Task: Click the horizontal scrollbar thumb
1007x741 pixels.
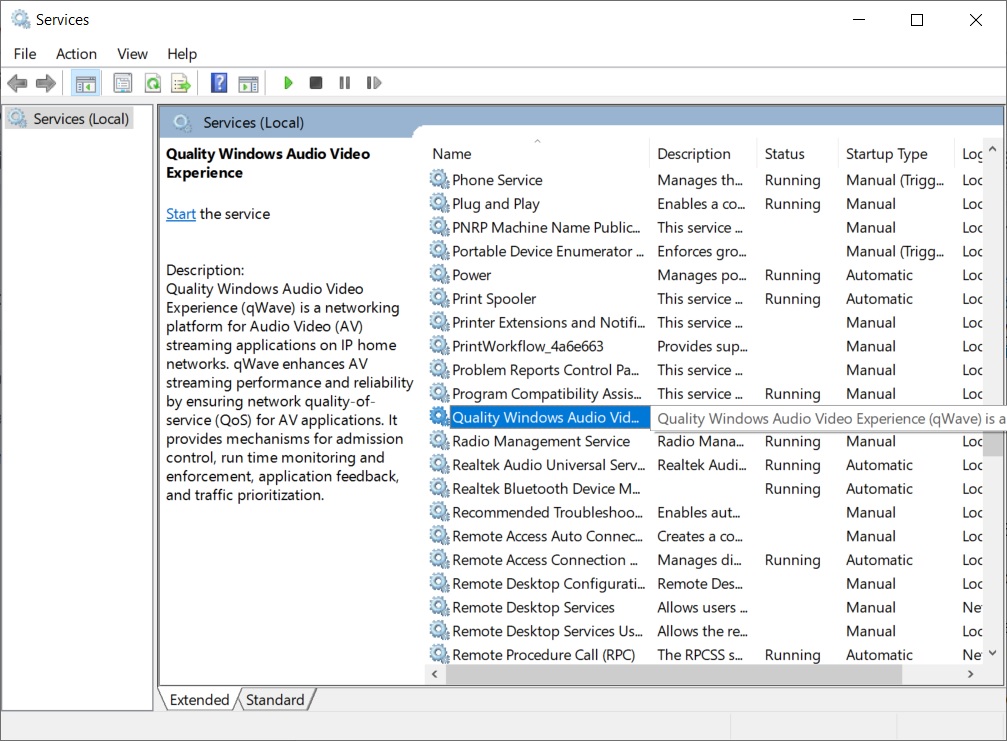Action: 674,674
